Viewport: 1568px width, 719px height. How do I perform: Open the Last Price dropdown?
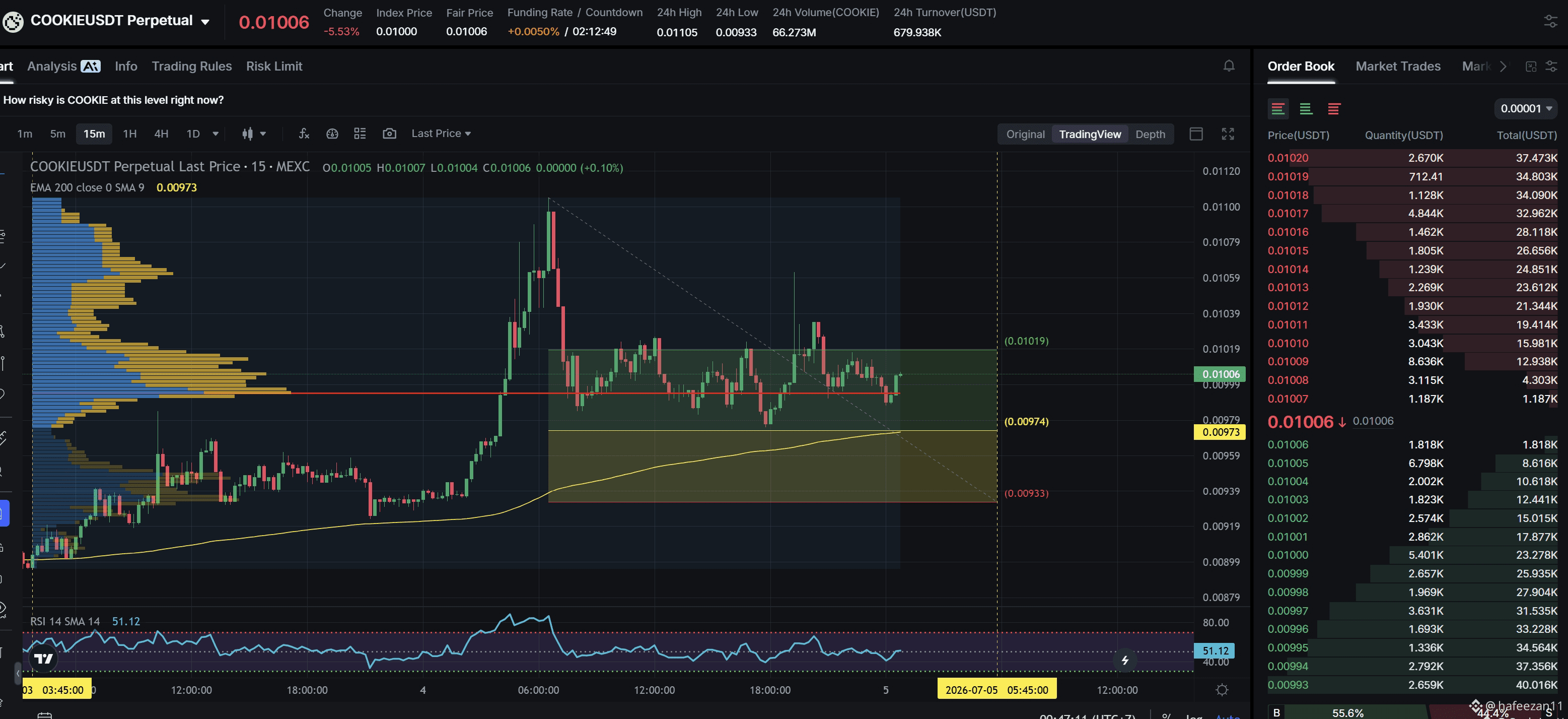click(441, 134)
